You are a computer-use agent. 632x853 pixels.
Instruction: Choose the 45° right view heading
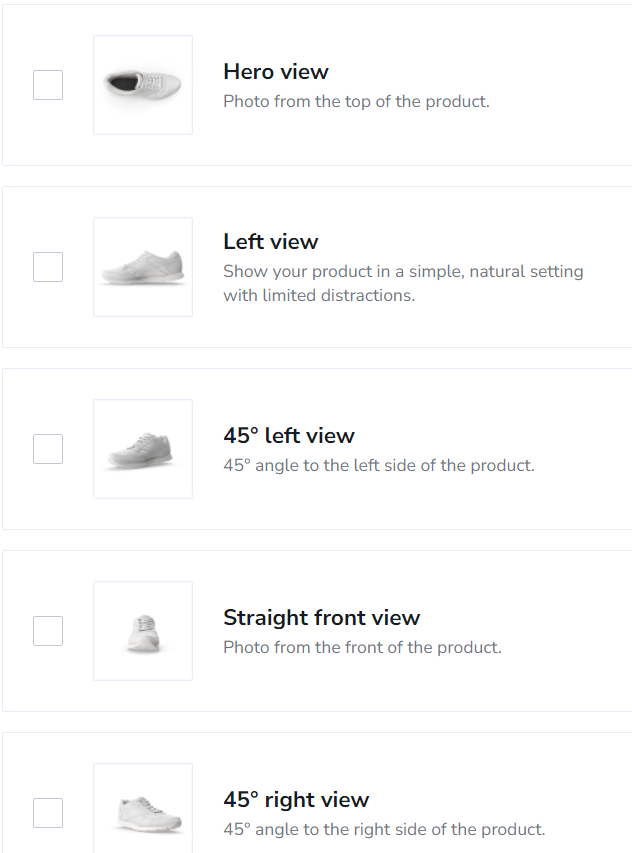(x=296, y=800)
